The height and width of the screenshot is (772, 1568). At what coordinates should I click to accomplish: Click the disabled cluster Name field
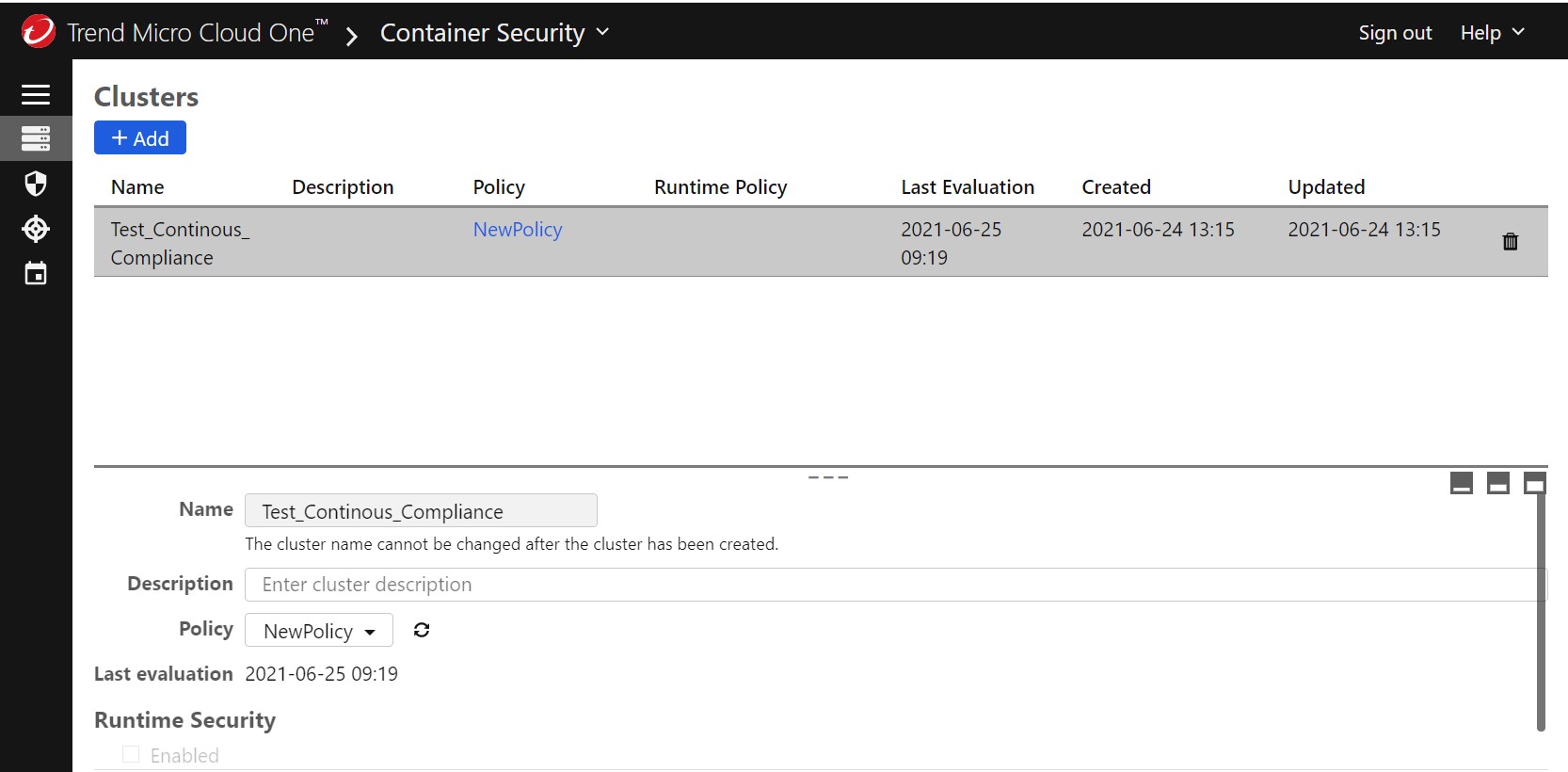coord(421,510)
